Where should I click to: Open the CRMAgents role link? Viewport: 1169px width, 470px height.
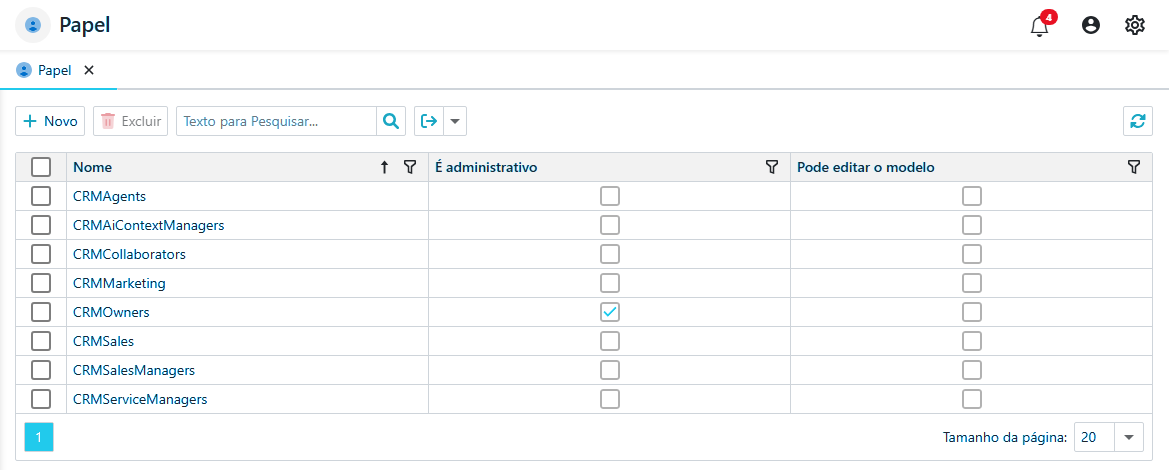(109, 196)
